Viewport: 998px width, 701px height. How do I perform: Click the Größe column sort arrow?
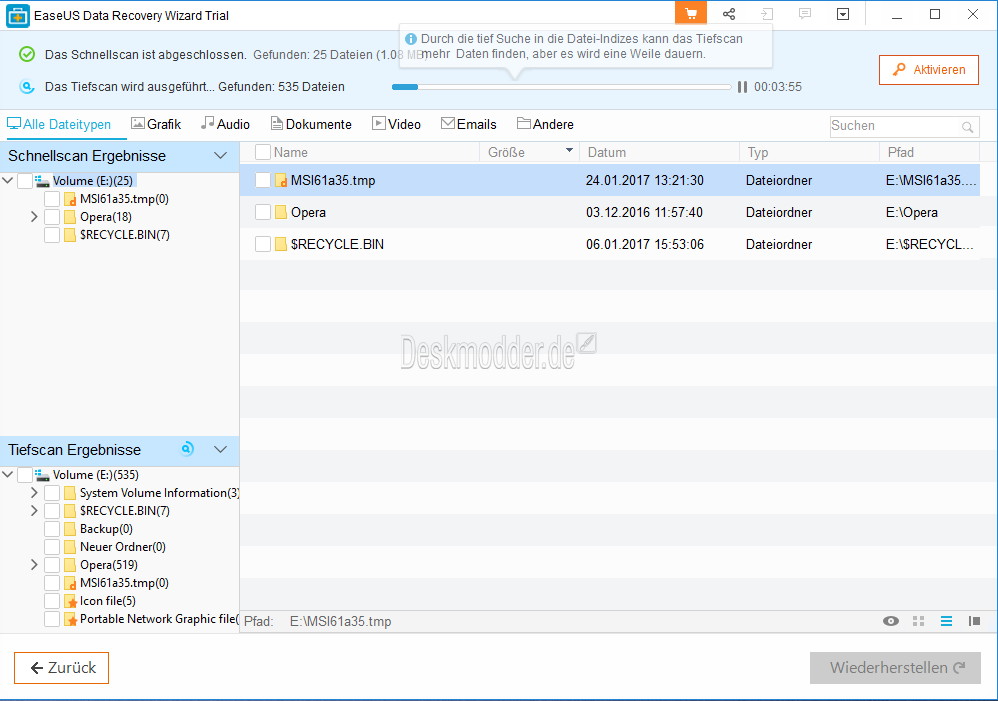[569, 151]
